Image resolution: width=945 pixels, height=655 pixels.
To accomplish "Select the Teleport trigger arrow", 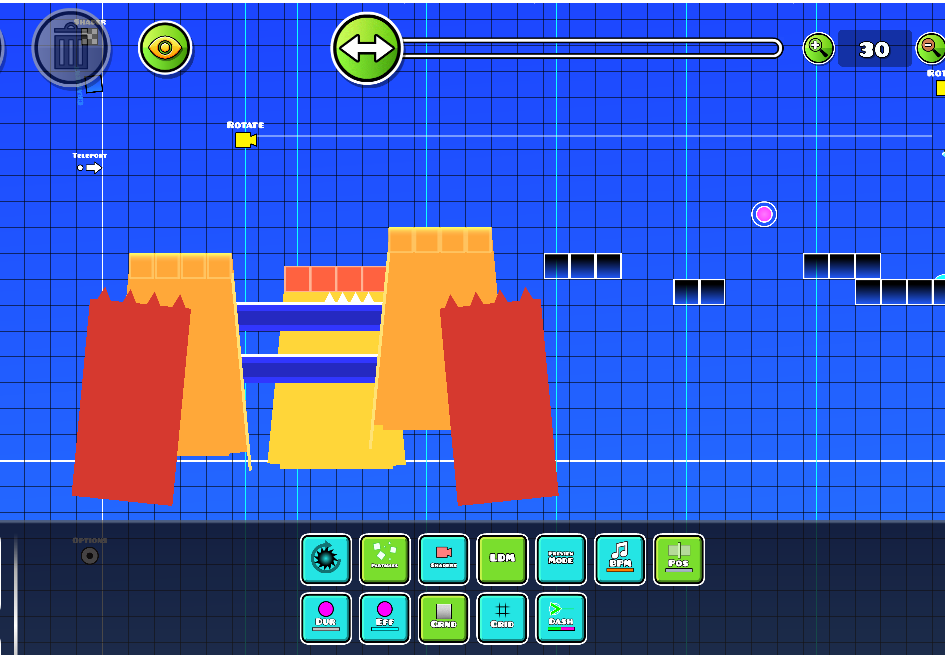I will 89,168.
